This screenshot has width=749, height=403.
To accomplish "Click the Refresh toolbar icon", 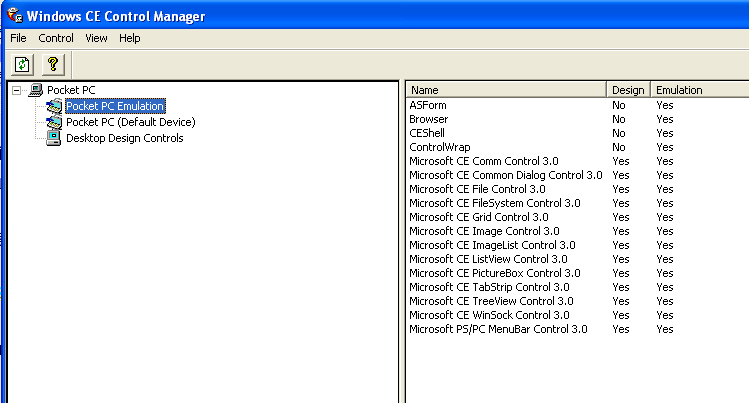I will (x=22, y=64).
